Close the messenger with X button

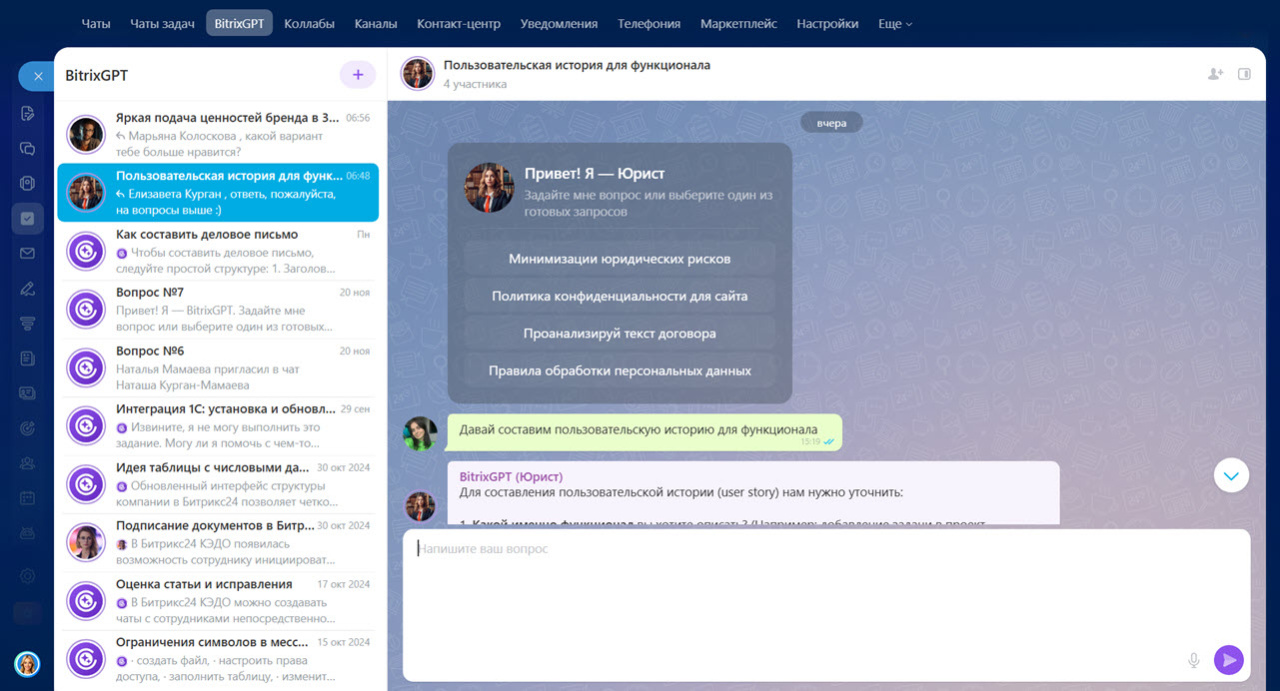point(37,76)
